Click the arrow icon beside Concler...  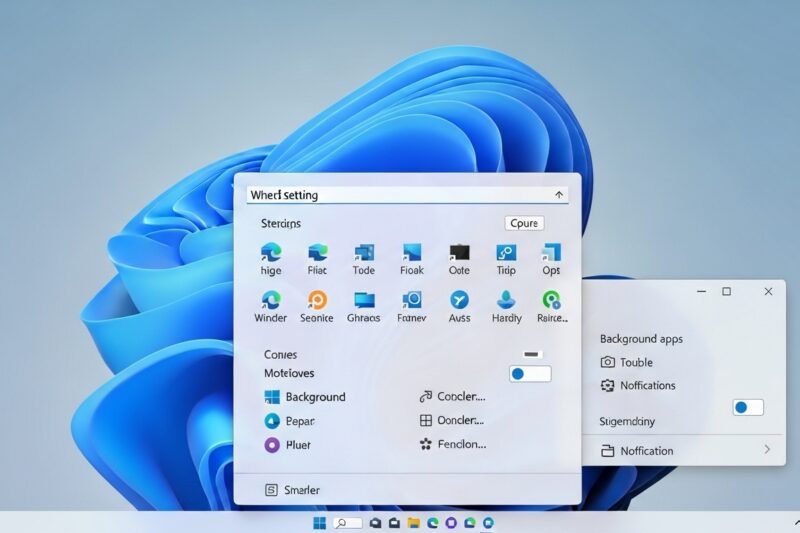pyautogui.click(x=426, y=396)
